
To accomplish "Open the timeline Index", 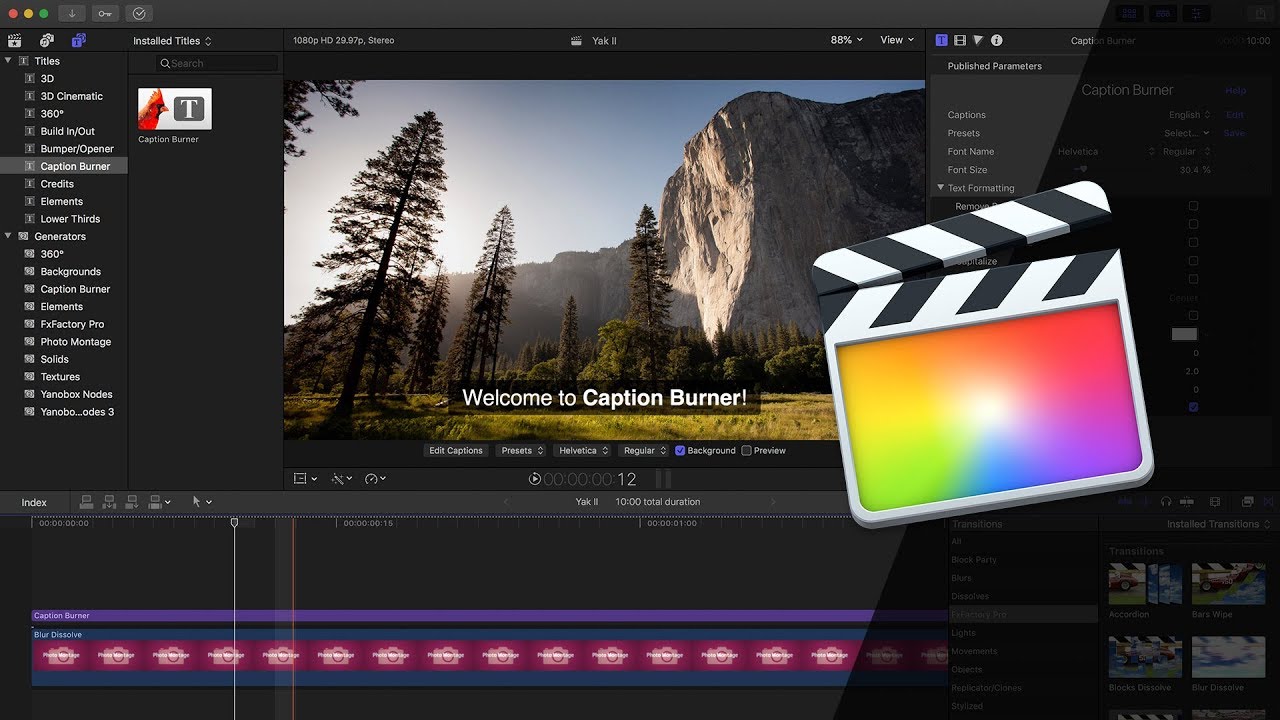I will [x=34, y=502].
